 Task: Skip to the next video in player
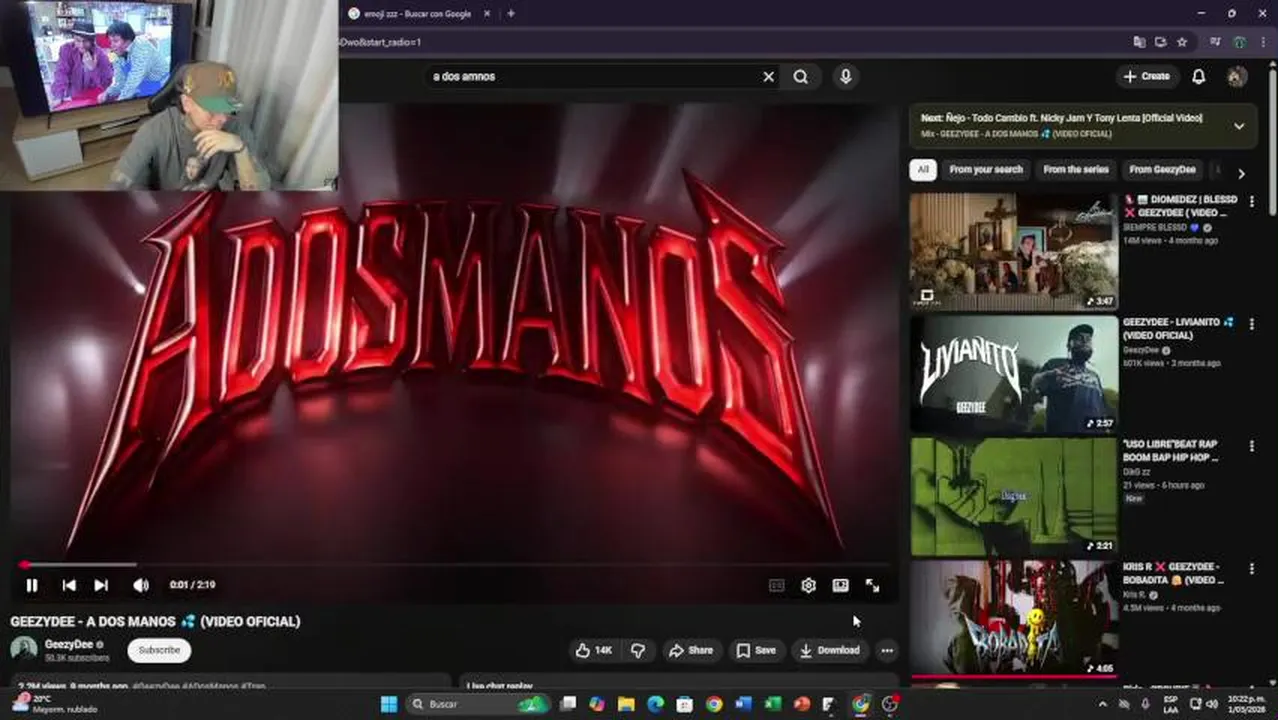[101, 586]
